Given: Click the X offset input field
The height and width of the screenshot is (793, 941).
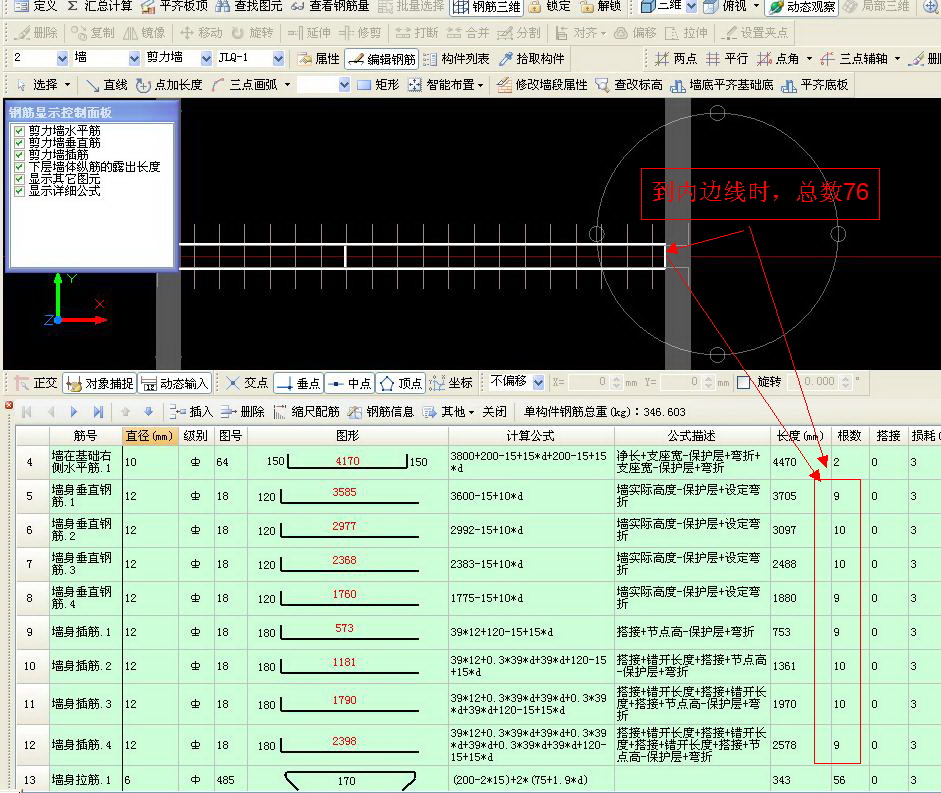Looking at the screenshot, I should click(x=594, y=382).
